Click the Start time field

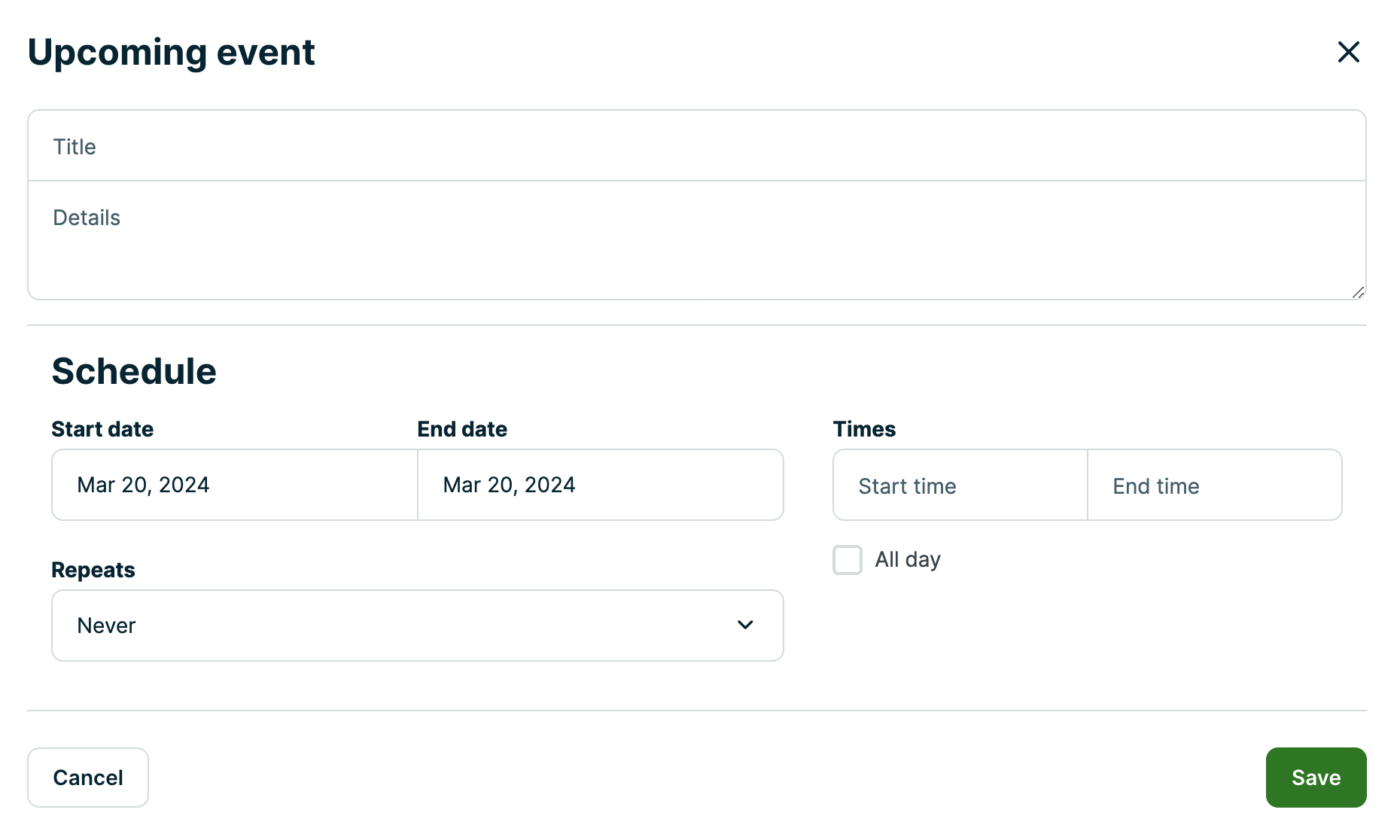point(959,485)
